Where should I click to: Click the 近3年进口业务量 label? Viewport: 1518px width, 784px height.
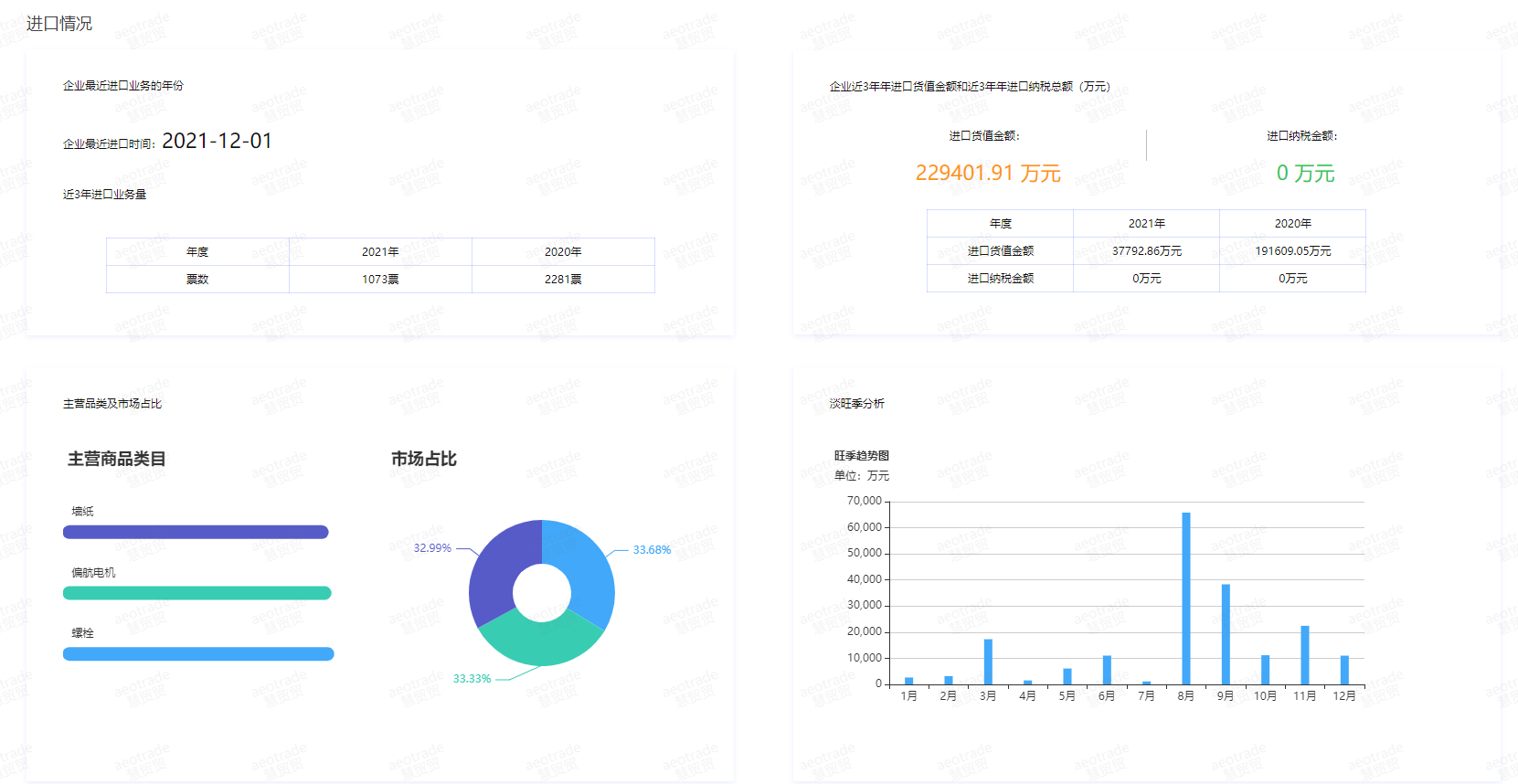click(105, 195)
